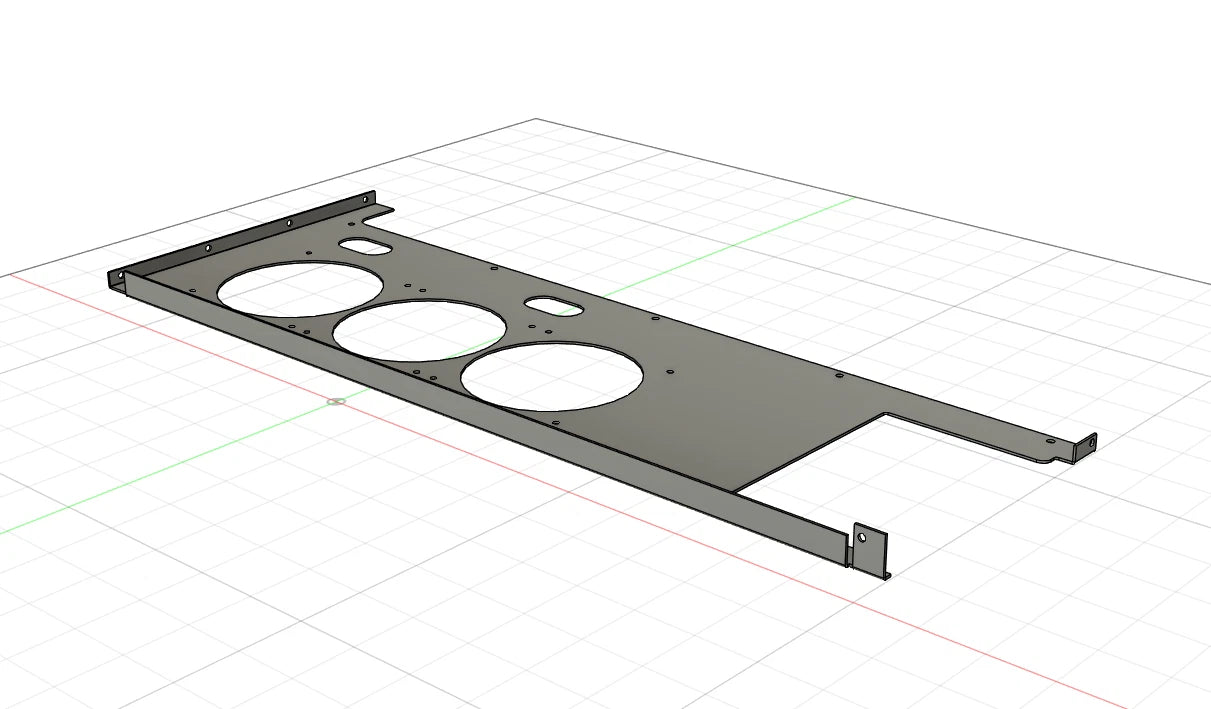Pick the small bent tab at the far-right arm end
This screenshot has height=709, width=1211.
[1084, 446]
